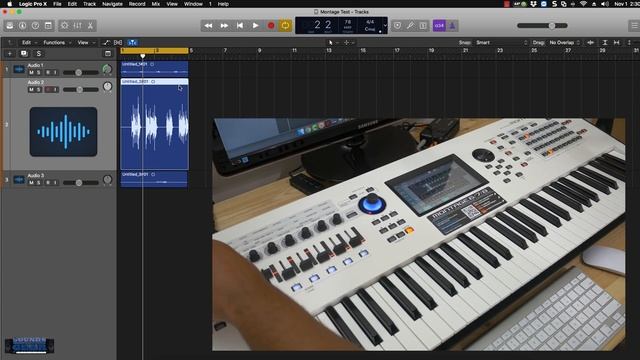Image resolution: width=640 pixels, height=360 pixels.
Task: Open the Library button in the control bar
Action: [x=9, y=26]
